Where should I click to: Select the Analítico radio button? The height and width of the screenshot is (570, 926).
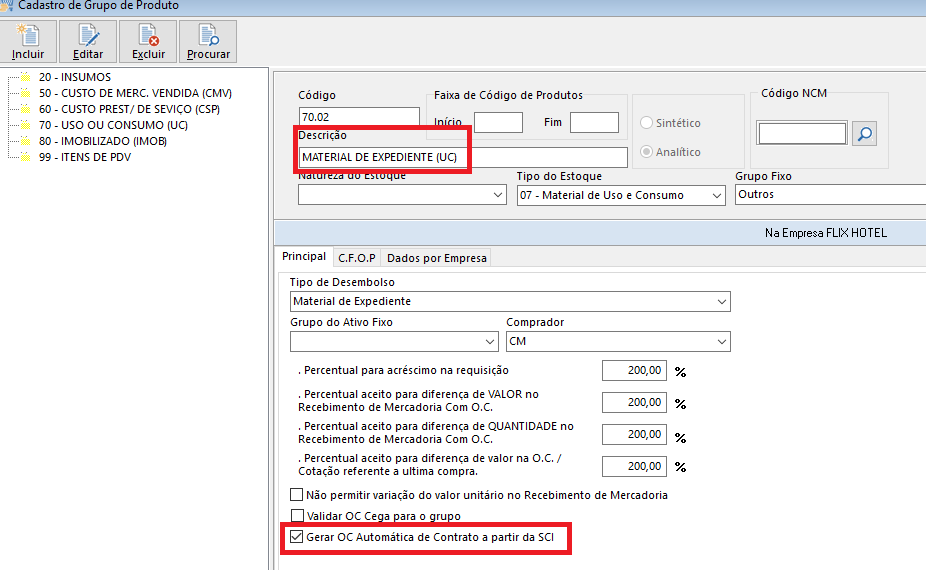coord(647,152)
